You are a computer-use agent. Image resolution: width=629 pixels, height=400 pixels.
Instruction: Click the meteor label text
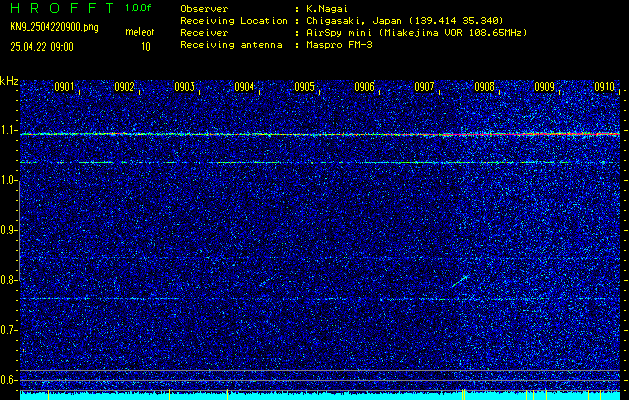140,32
